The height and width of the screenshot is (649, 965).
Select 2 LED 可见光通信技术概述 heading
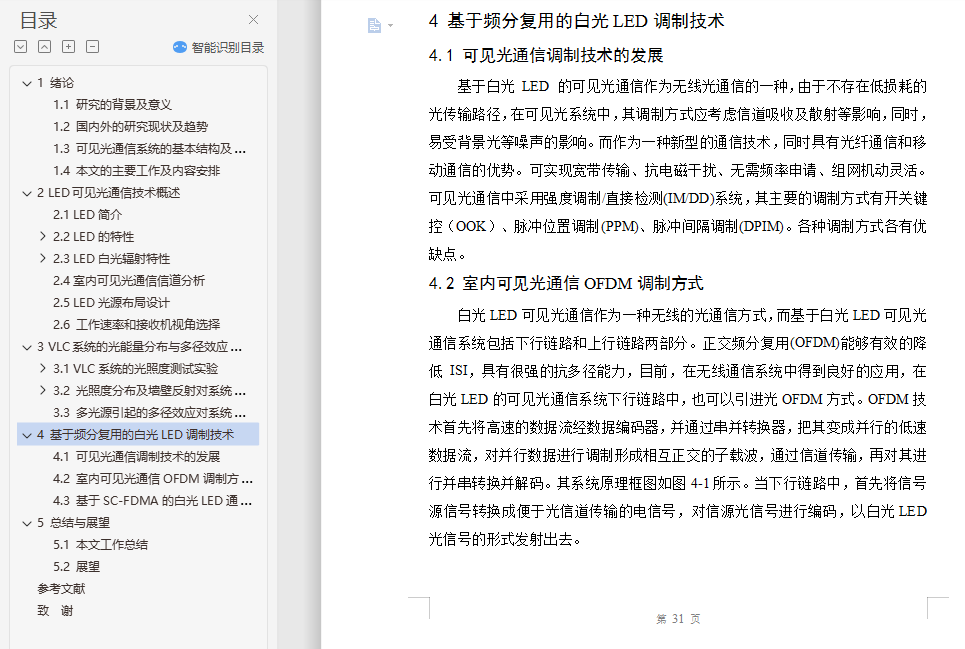[x=108, y=193]
